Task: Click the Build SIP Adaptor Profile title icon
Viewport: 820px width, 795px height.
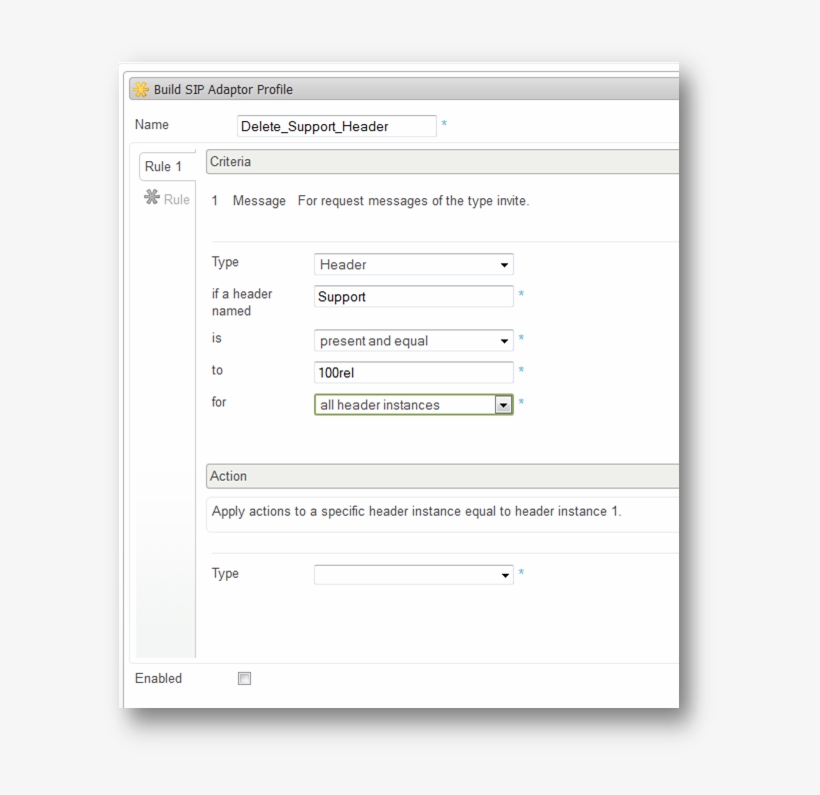Action: 142,90
